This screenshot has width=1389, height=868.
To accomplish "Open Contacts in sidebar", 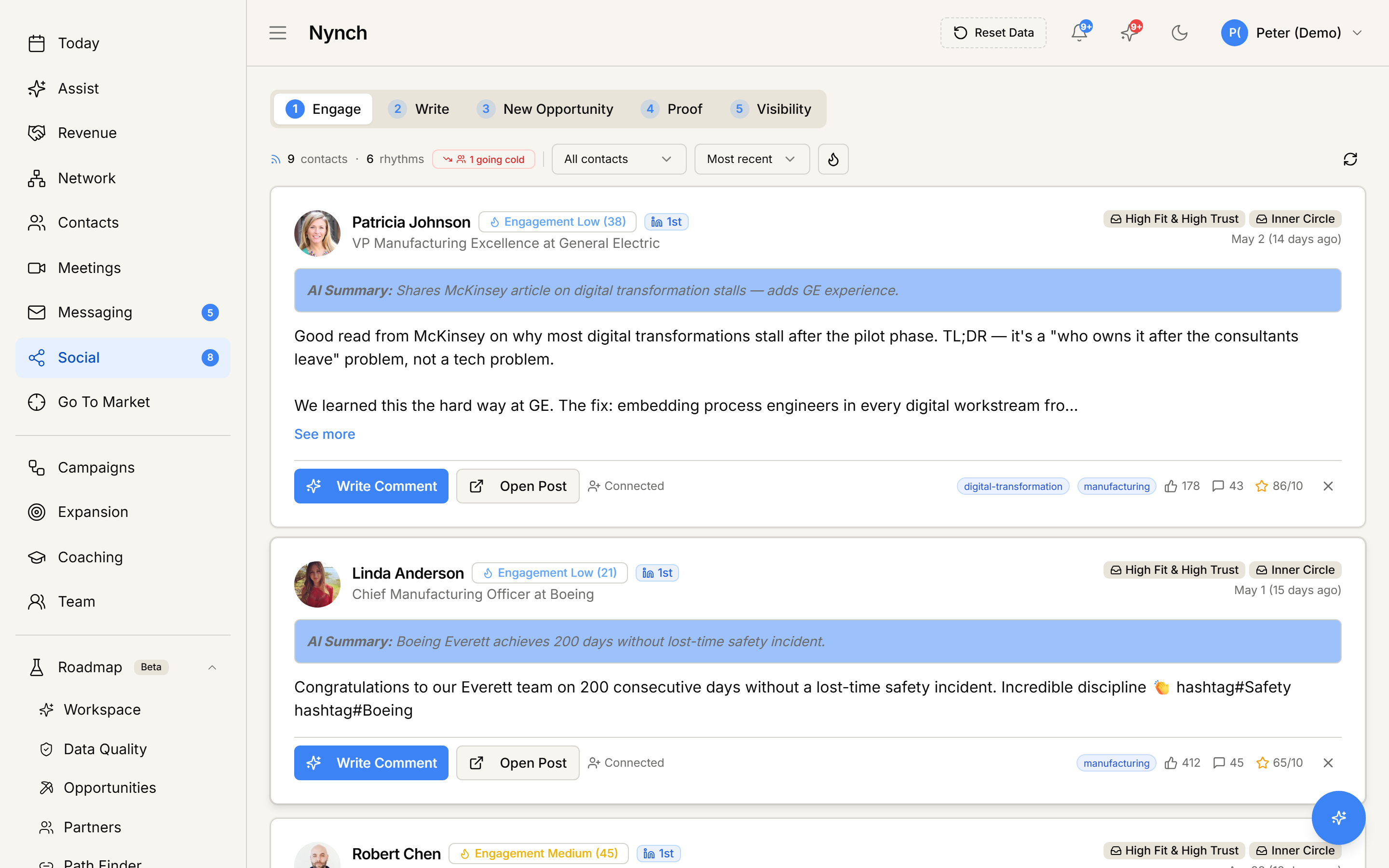I will (x=122, y=222).
